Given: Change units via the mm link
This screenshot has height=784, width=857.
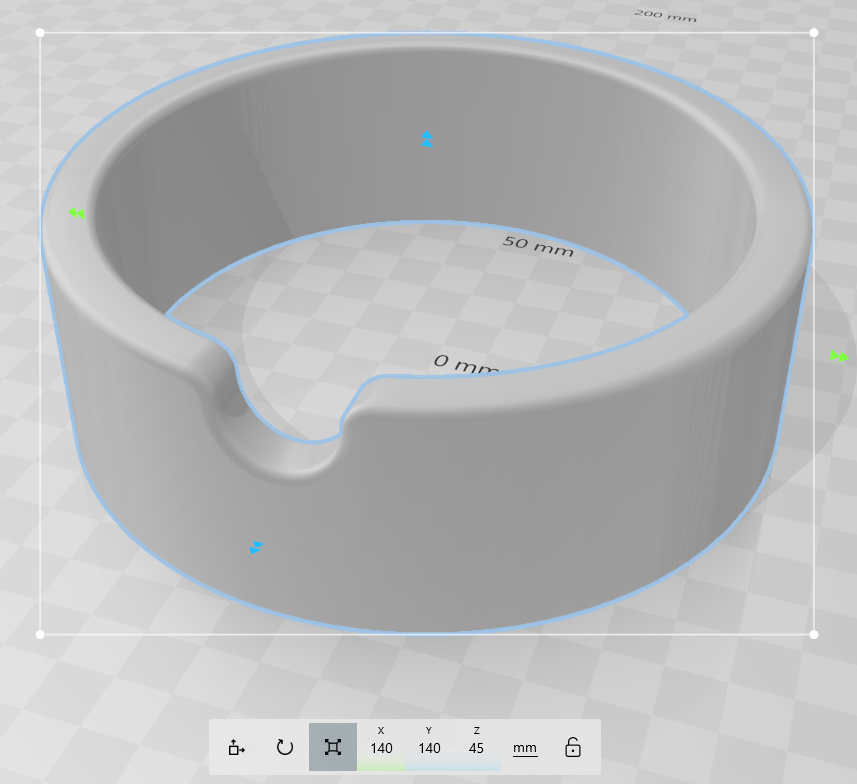Looking at the screenshot, I should pos(525,748).
